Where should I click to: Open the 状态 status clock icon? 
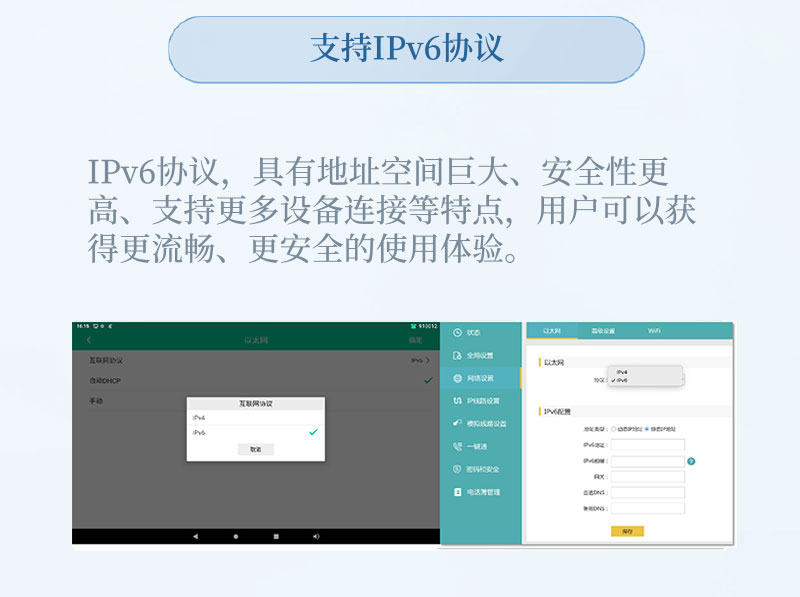457,333
